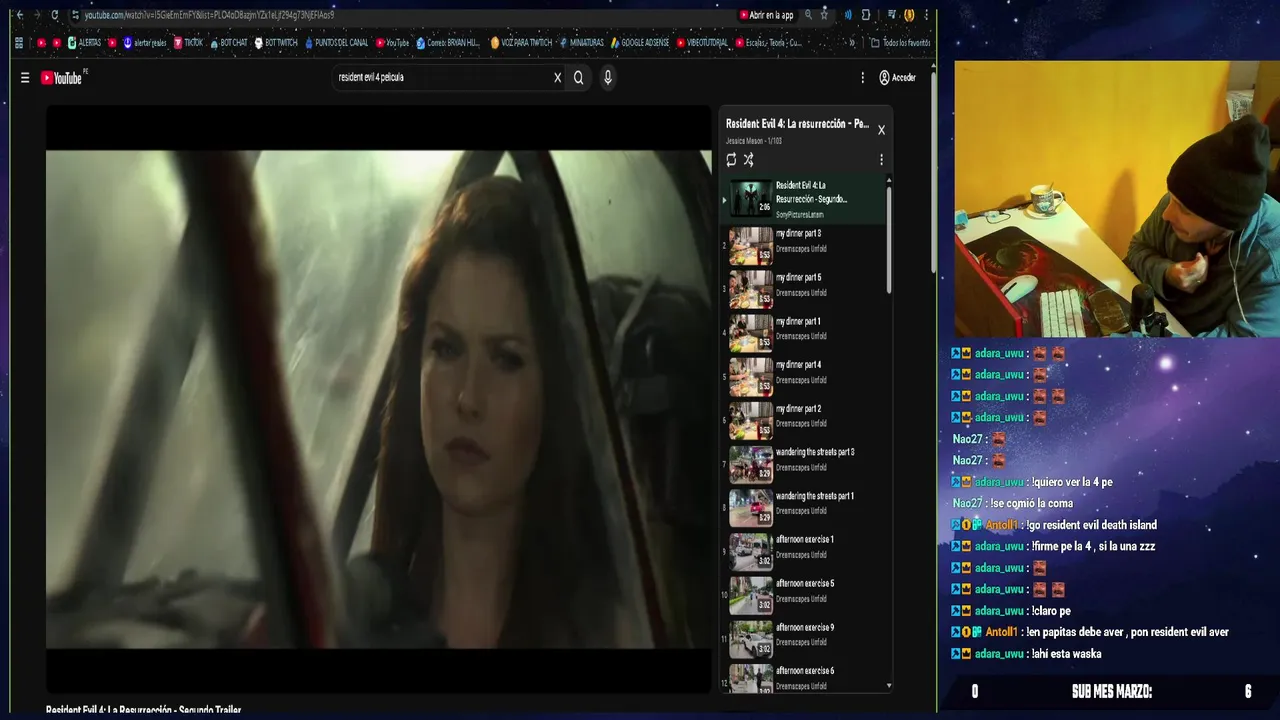Click chat message '!quiero ver la 4 pe'
Image resolution: width=1280 pixels, height=720 pixels.
1072,482
